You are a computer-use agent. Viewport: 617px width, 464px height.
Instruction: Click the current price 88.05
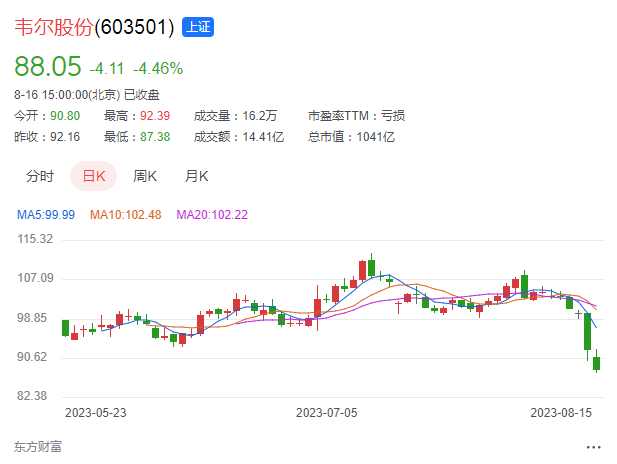48,66
